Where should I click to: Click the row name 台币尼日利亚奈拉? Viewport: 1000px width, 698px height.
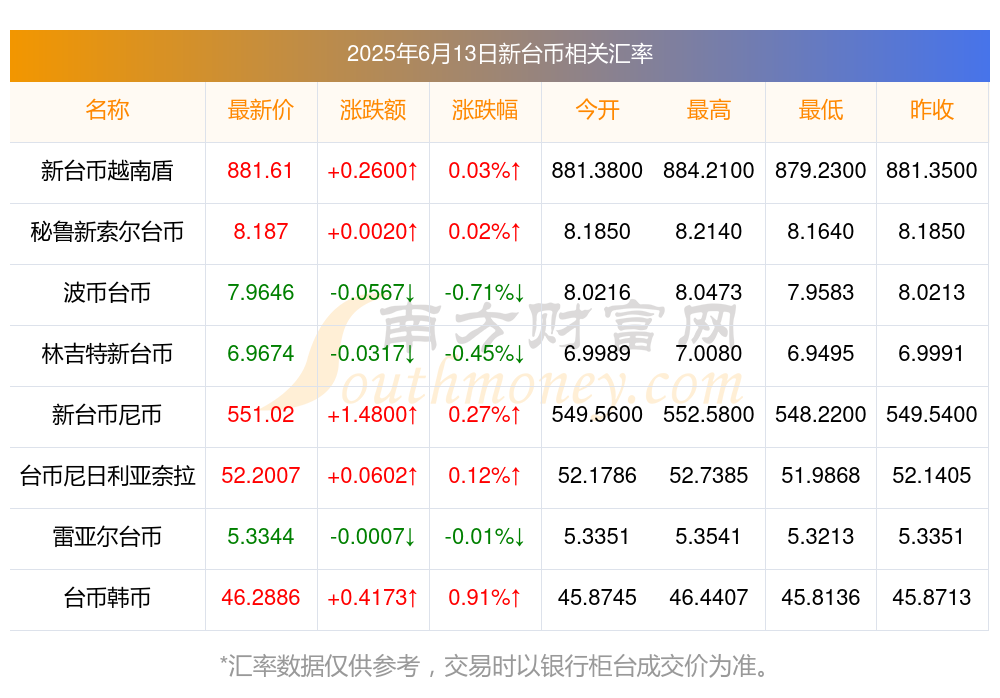point(107,476)
